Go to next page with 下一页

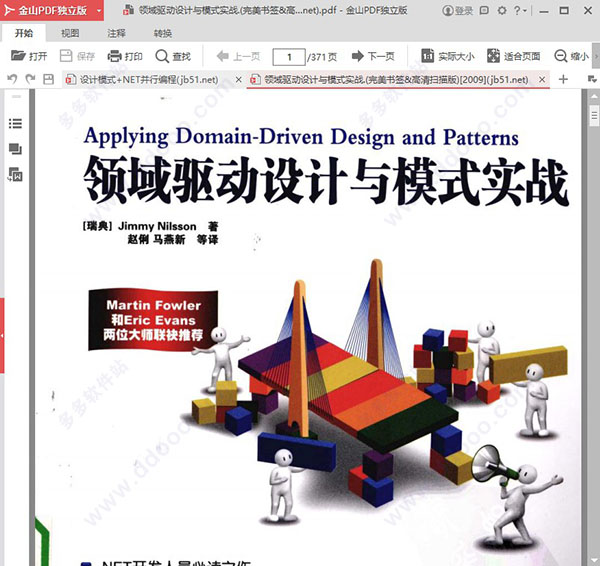(x=373, y=56)
